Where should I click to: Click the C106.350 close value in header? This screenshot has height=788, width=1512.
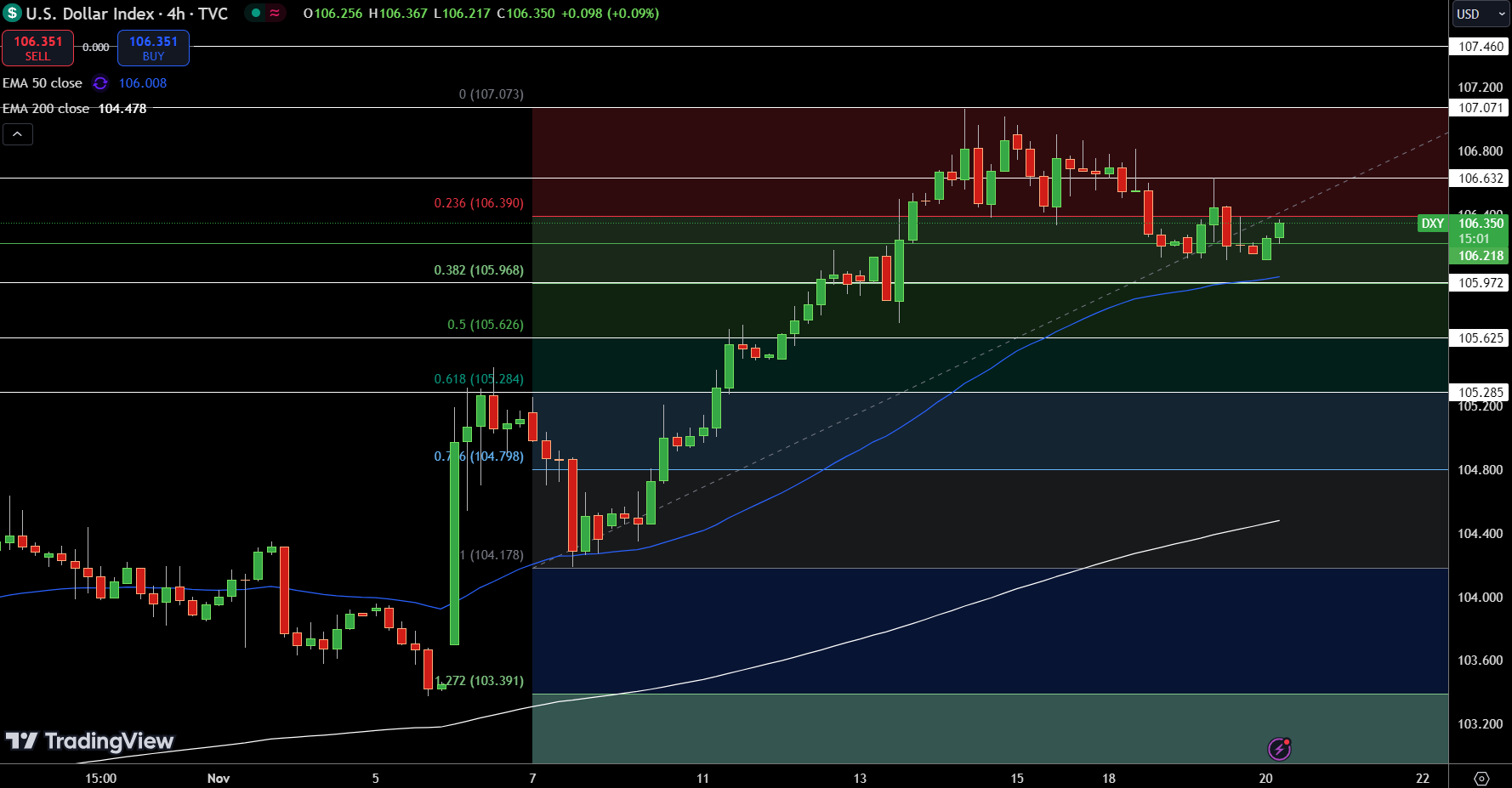pyautogui.click(x=526, y=14)
